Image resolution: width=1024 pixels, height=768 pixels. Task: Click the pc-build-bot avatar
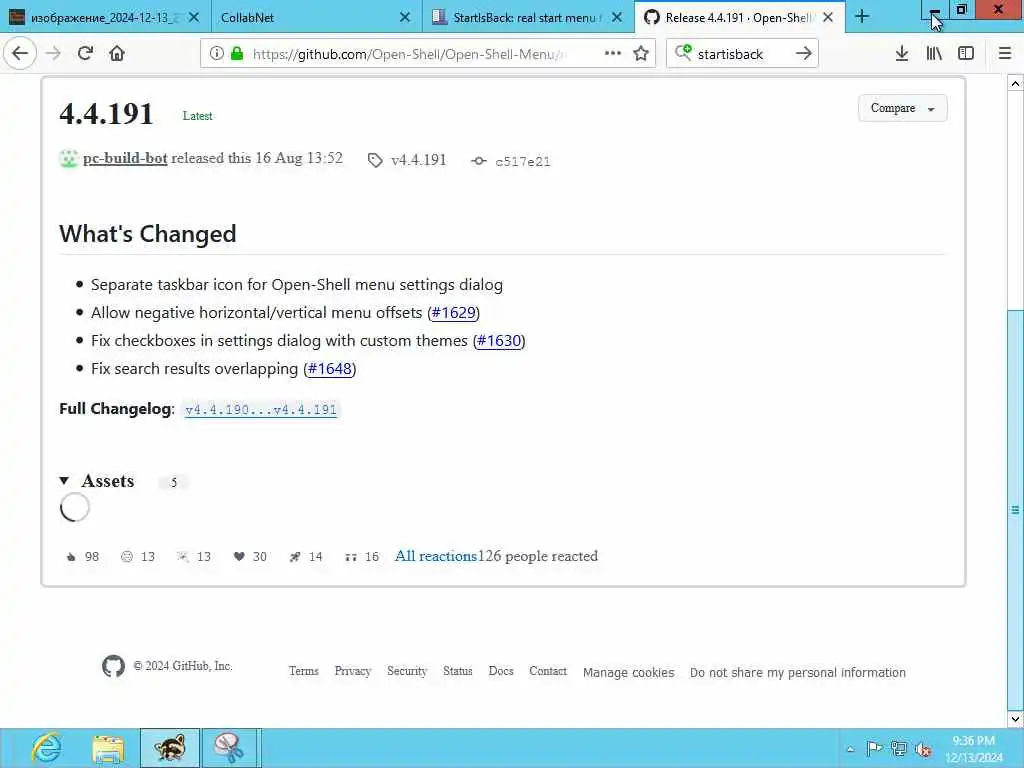pyautogui.click(x=69, y=159)
